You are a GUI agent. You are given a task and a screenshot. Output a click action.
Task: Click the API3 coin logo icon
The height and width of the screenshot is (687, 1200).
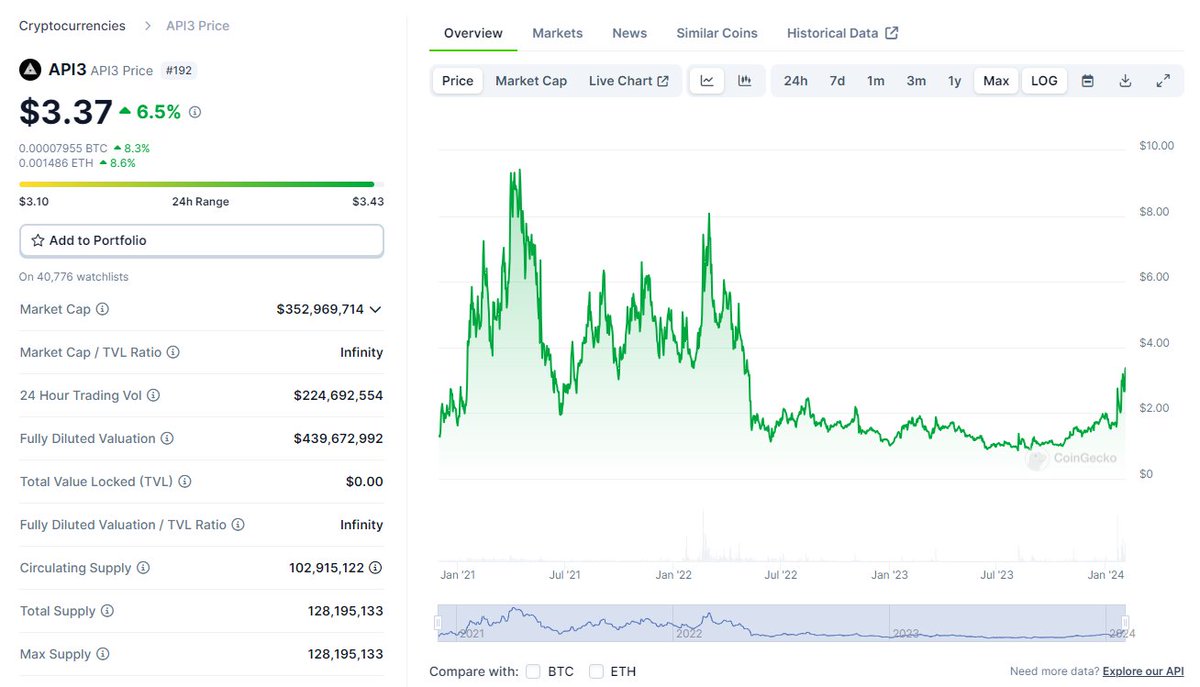(30, 70)
